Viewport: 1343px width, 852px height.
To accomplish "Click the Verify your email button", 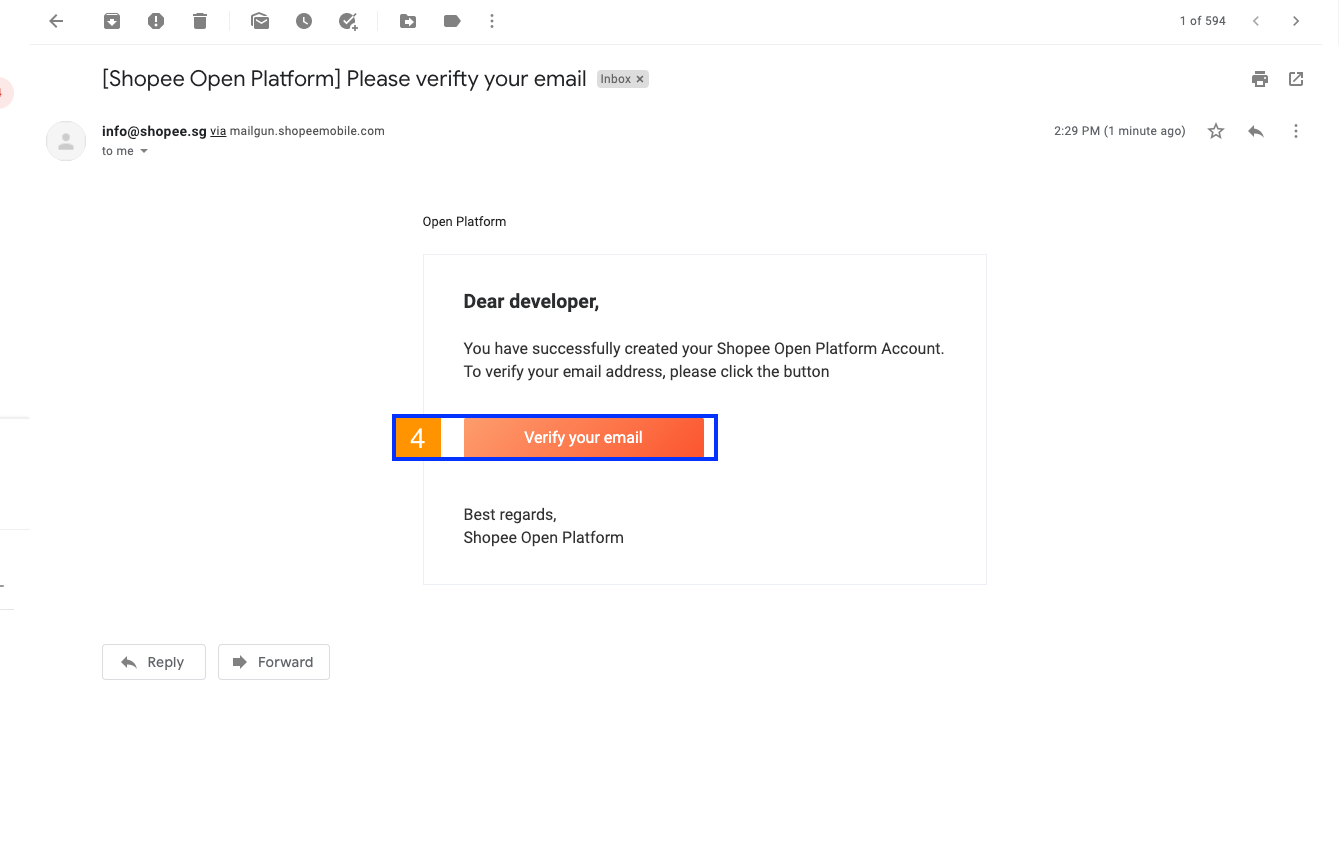I will 583,438.
